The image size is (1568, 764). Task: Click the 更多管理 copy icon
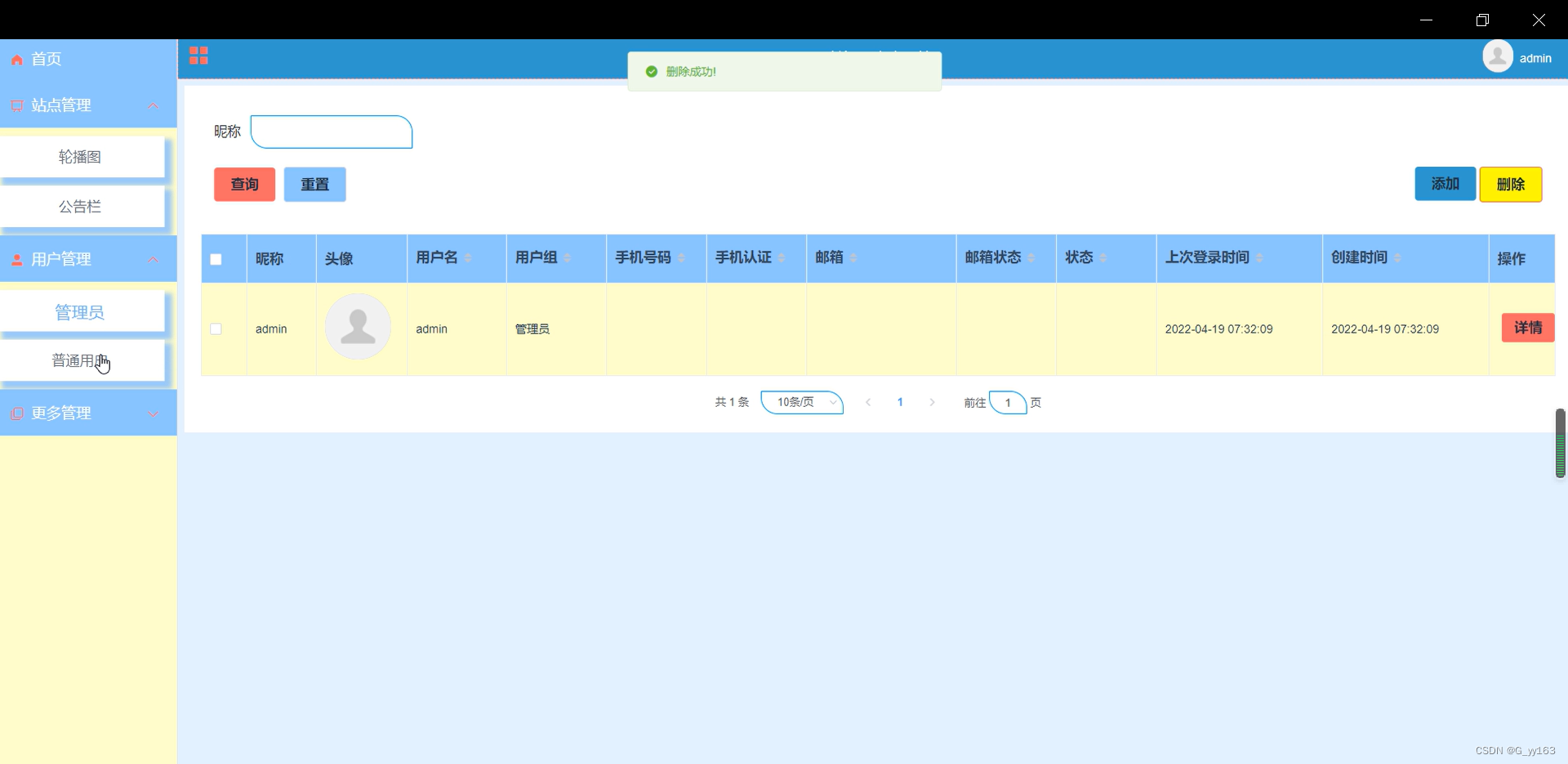click(16, 413)
